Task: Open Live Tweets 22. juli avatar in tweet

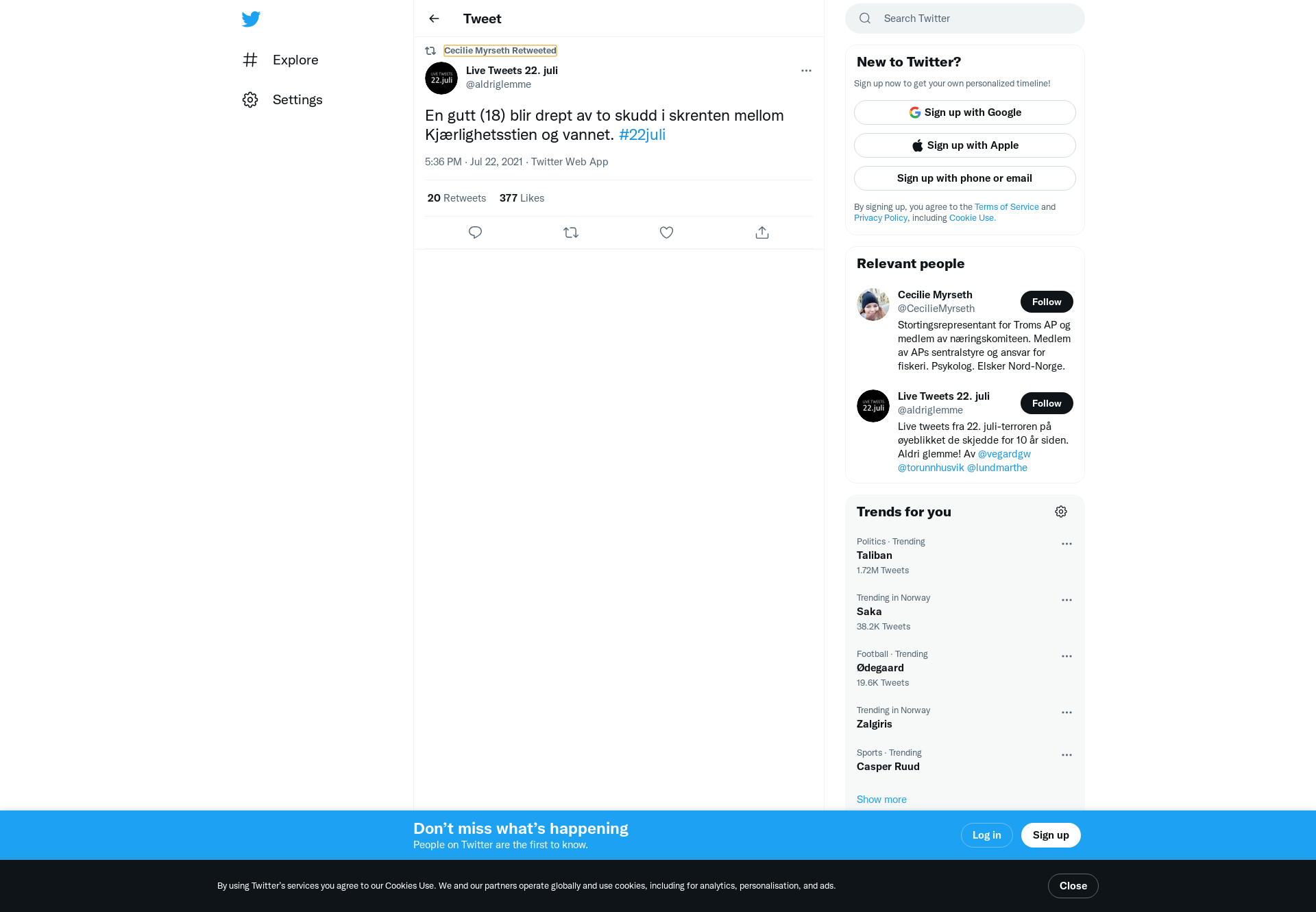Action: (441, 78)
